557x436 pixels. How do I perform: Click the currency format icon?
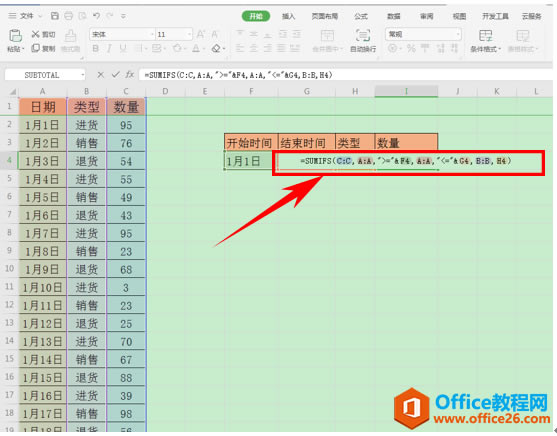point(393,48)
